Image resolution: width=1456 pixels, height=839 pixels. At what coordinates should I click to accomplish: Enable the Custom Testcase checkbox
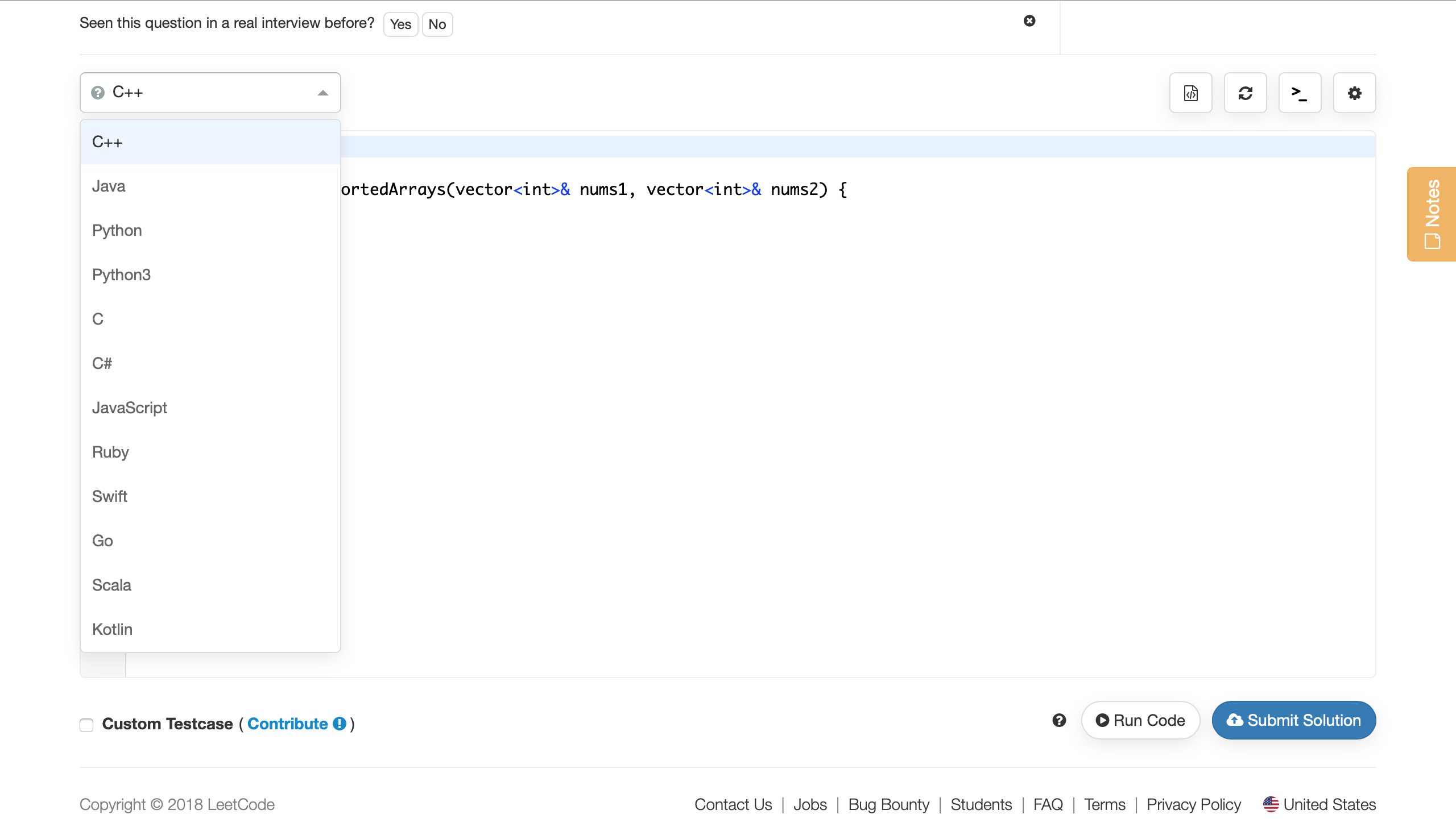click(x=86, y=724)
